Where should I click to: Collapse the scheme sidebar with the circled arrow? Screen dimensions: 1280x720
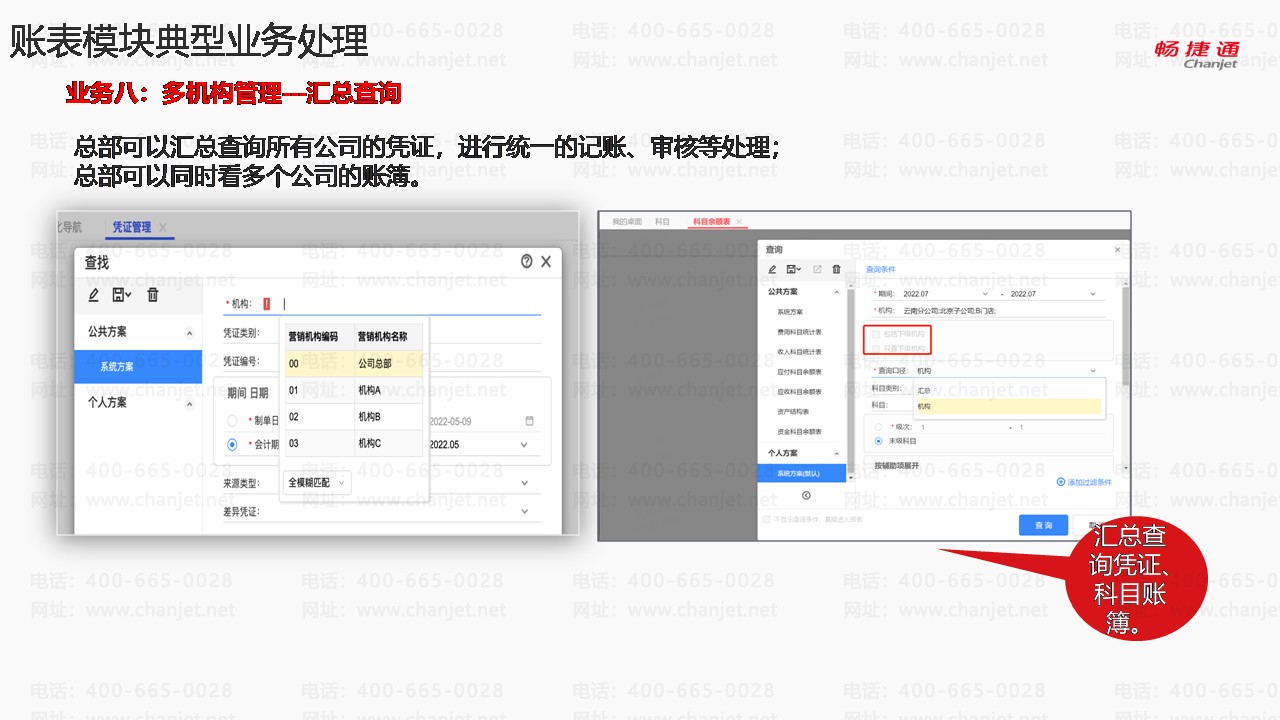pos(806,495)
